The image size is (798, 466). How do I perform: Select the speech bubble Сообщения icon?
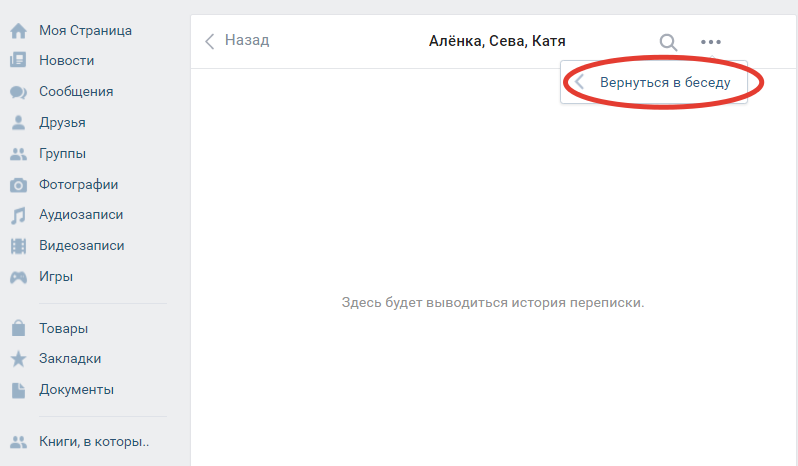point(18,92)
